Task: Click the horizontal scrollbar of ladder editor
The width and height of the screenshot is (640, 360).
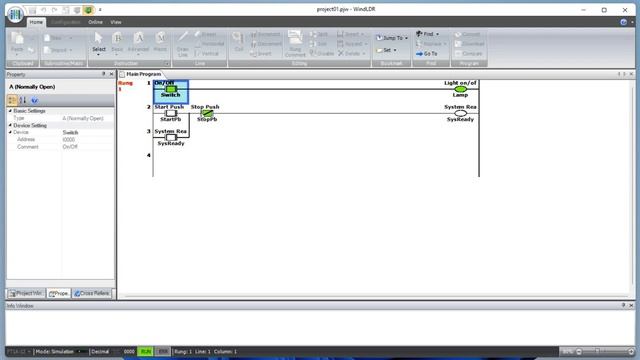Action: click(376, 296)
